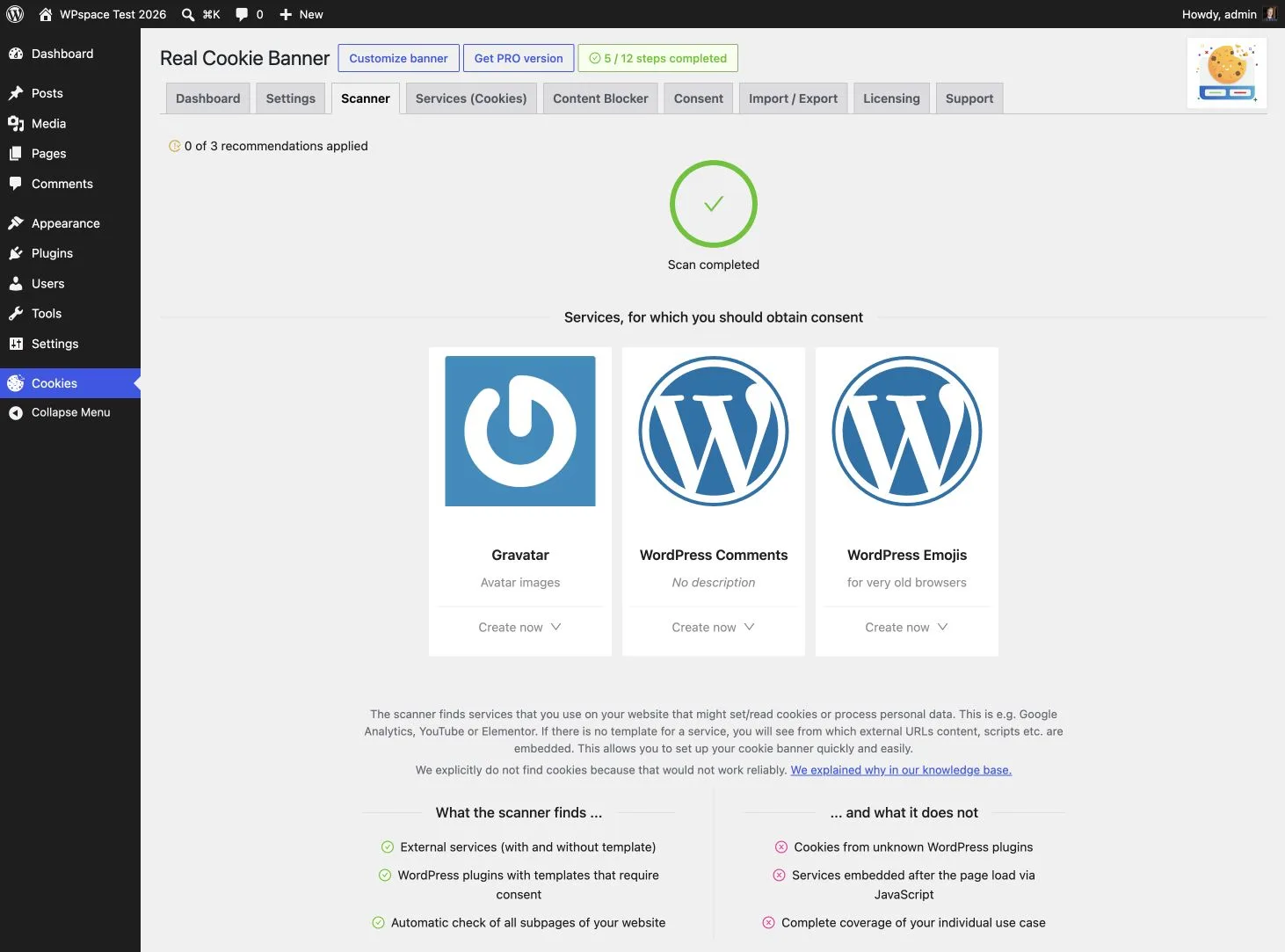This screenshot has height=952, width=1285.
Task: Open the Settings menu in sidebar
Action: tap(70, 344)
